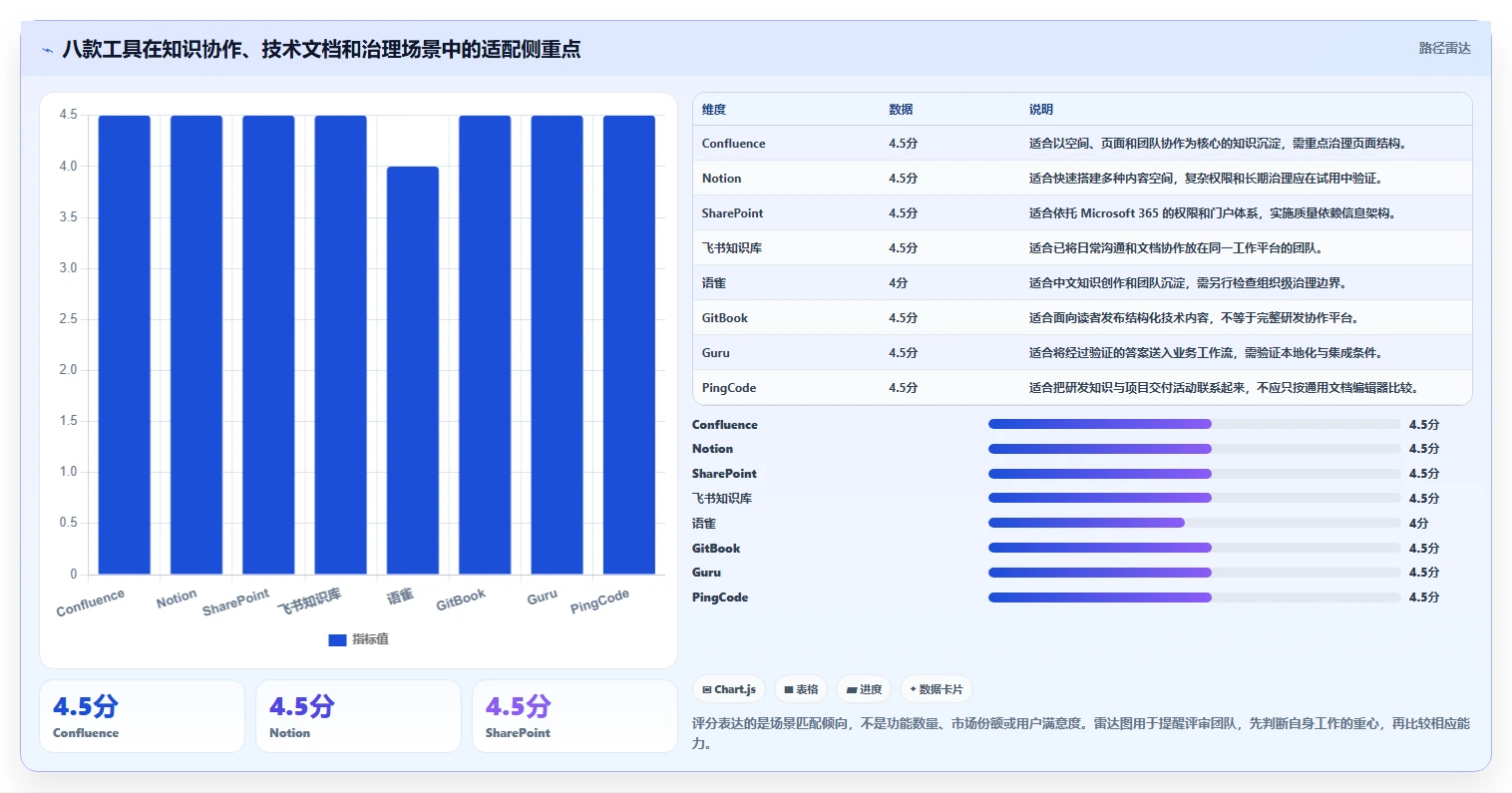
Task: Click the footnote paragraph starting with 评分表达的是
Action: [x=1081, y=733]
